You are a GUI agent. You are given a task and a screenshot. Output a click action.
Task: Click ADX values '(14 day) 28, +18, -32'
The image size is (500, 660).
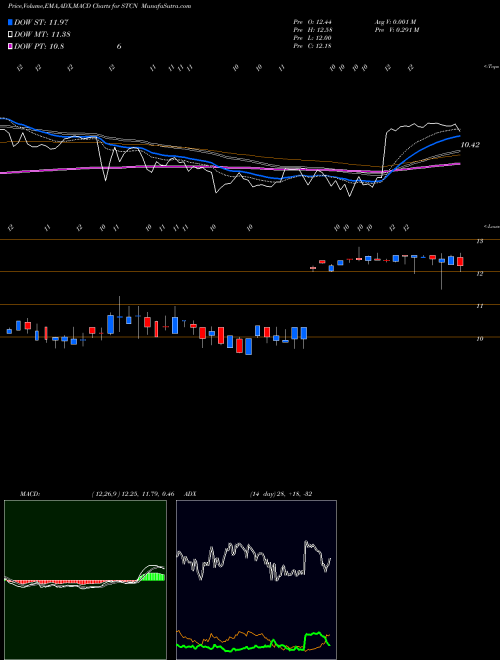281,493
